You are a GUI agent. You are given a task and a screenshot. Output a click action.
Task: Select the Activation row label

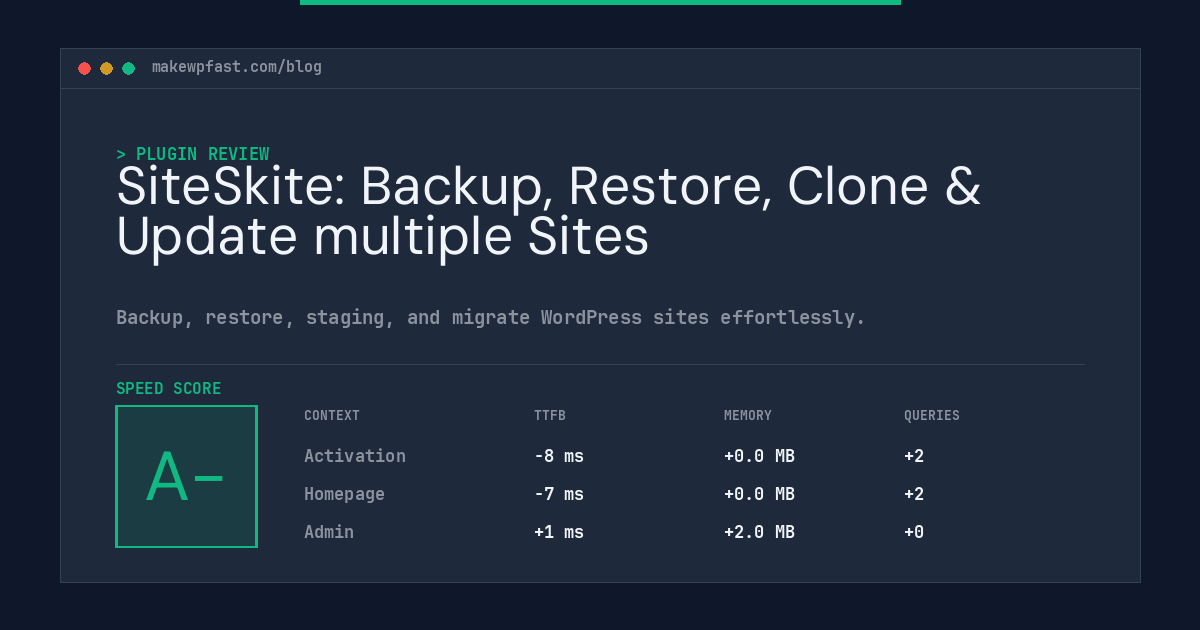[x=355, y=456]
